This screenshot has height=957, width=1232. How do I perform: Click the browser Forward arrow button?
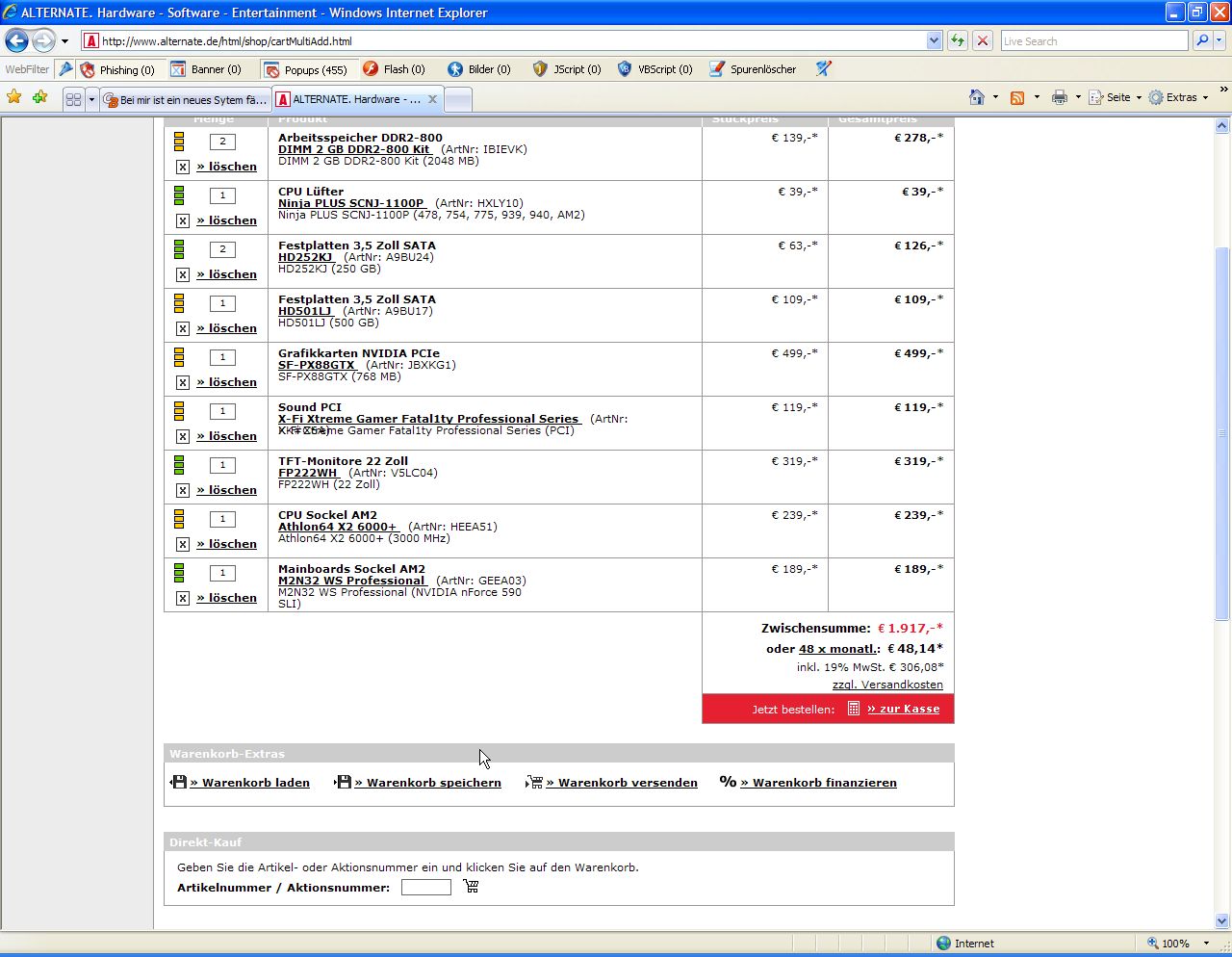coord(43,40)
